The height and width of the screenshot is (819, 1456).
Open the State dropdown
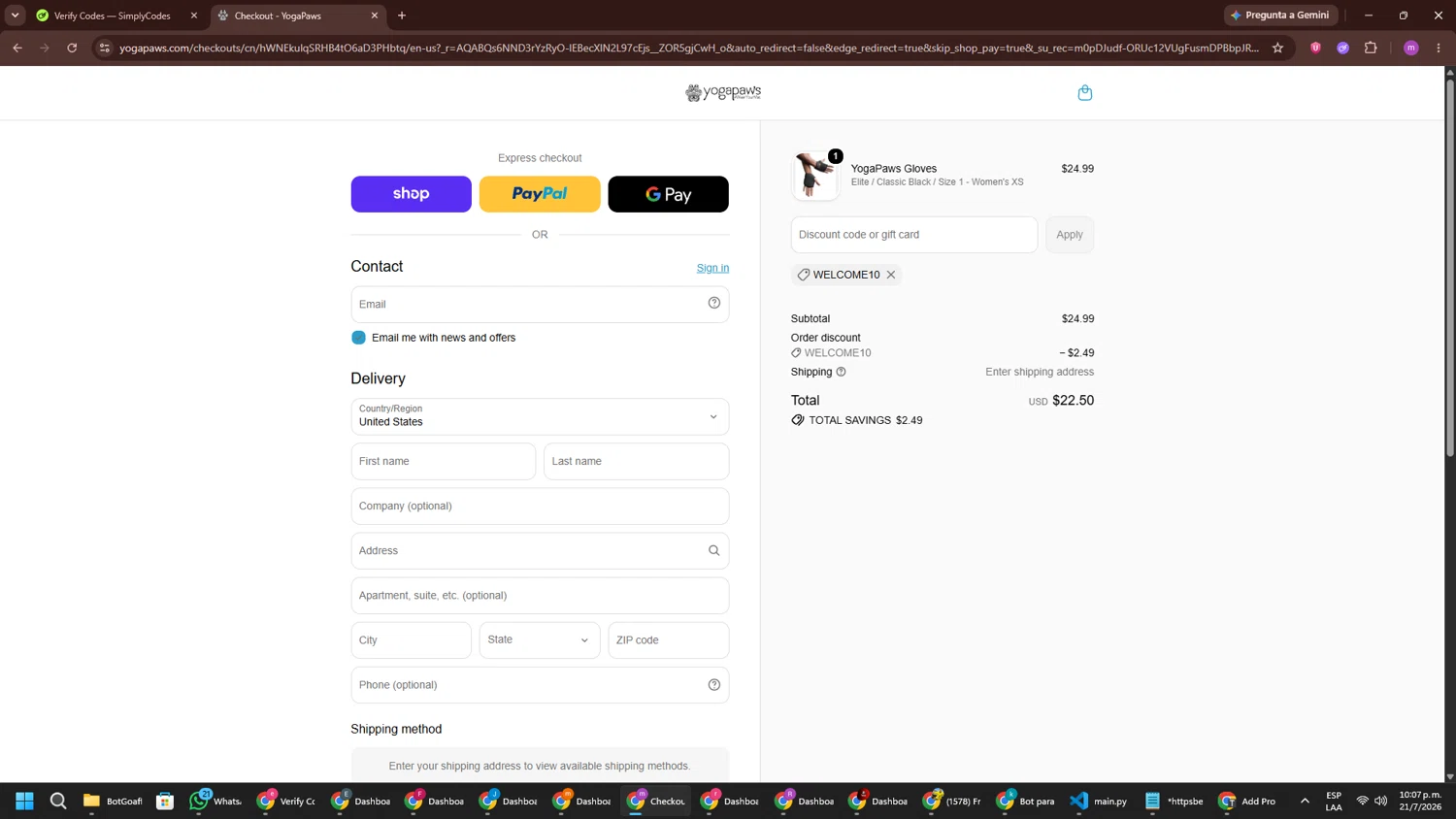pyautogui.click(x=540, y=640)
